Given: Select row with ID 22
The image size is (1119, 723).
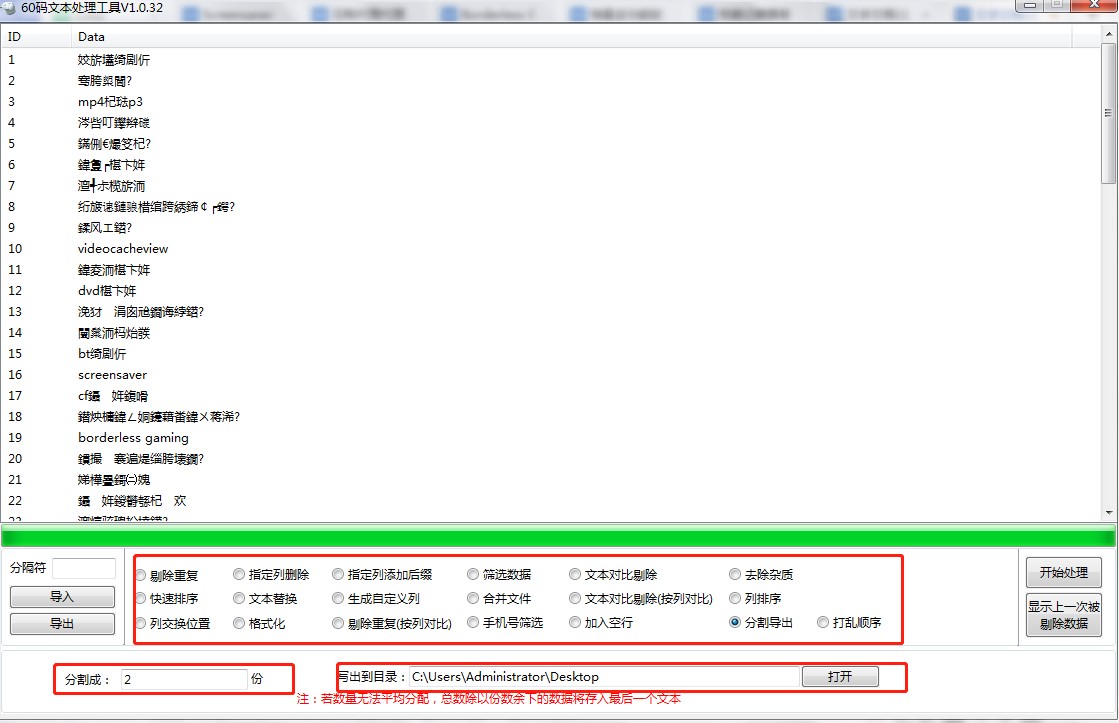Looking at the screenshot, I should [x=550, y=500].
